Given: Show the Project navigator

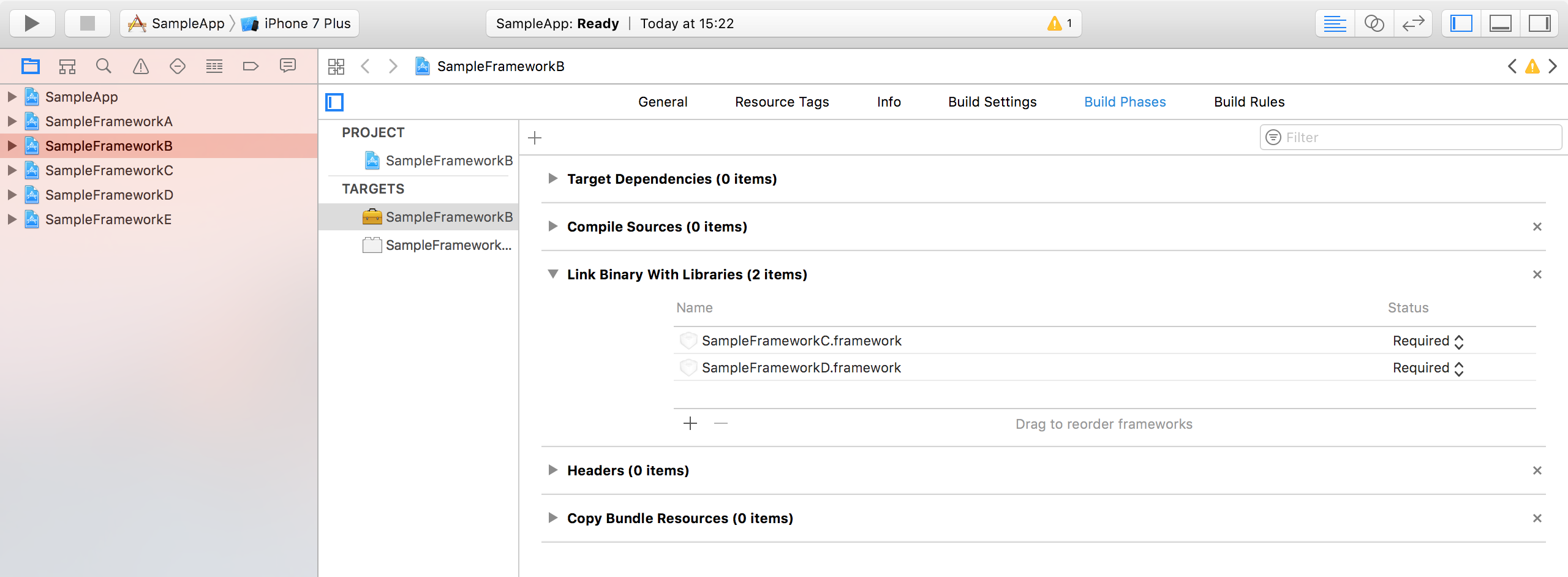Looking at the screenshot, I should pyautogui.click(x=31, y=66).
